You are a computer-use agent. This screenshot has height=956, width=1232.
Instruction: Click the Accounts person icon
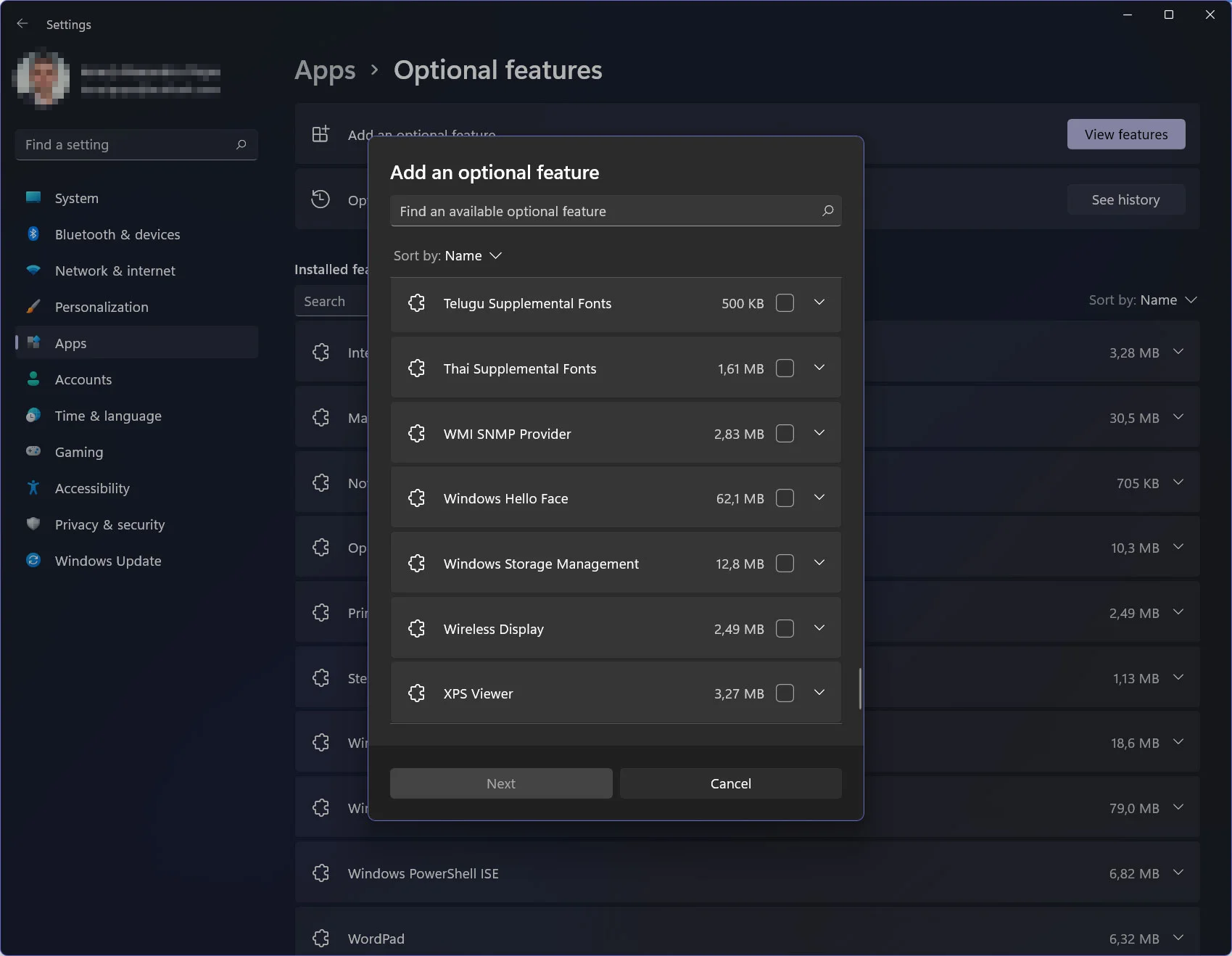33,379
